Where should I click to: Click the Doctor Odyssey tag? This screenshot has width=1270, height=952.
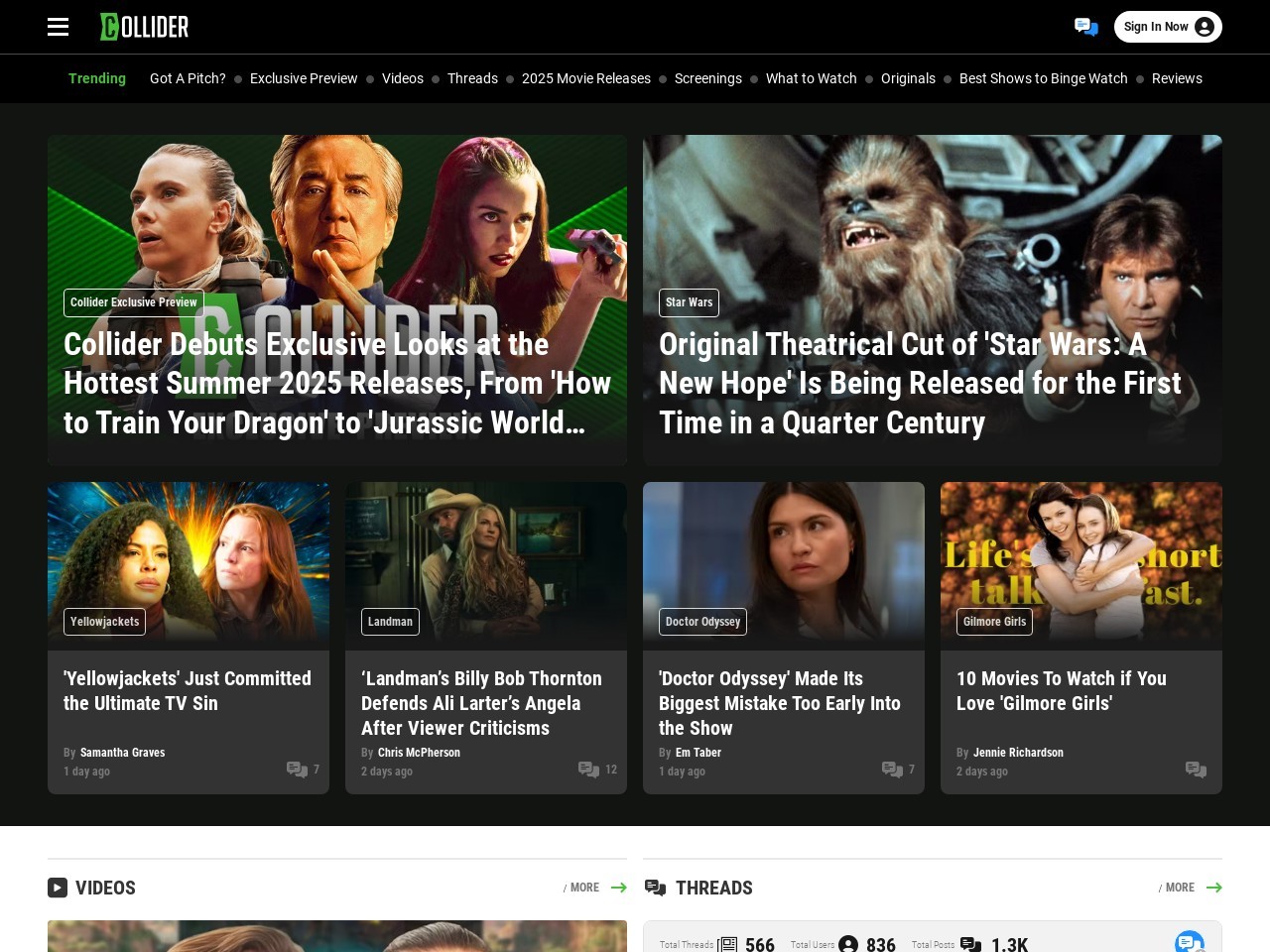coord(702,622)
